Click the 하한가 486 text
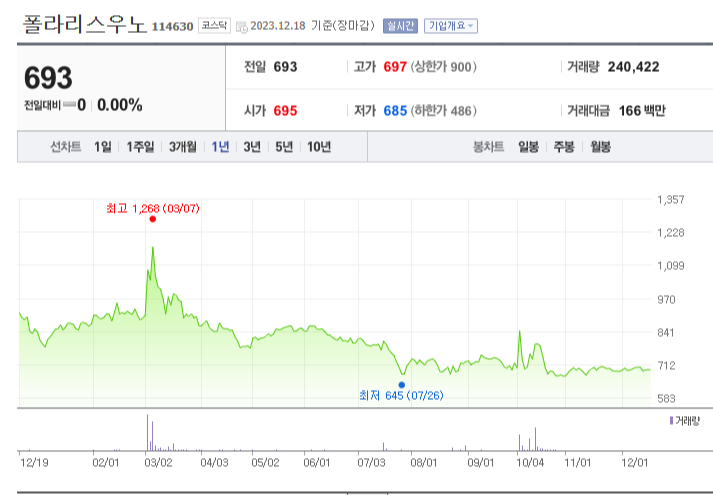Image resolution: width=713 pixels, height=495 pixels. pyautogui.click(x=444, y=110)
